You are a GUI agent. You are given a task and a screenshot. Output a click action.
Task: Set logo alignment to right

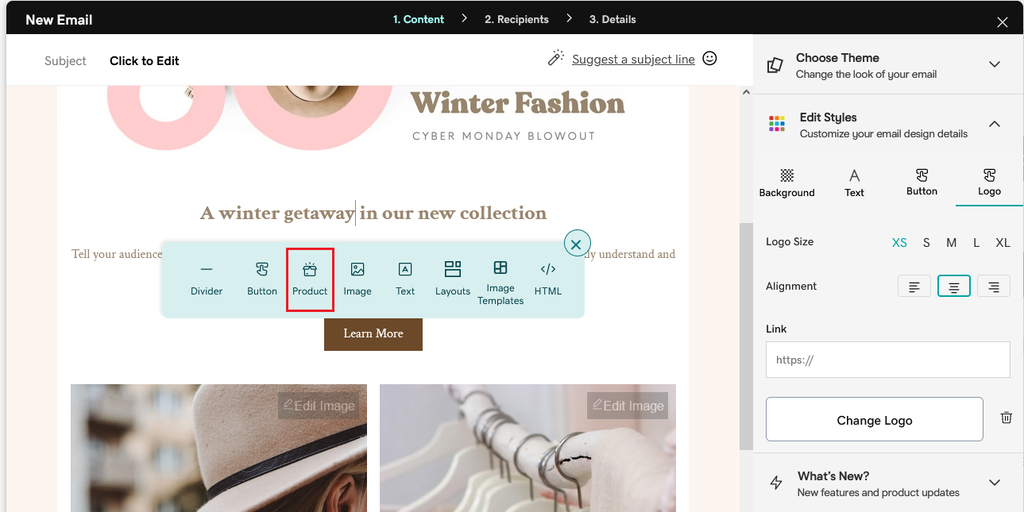pyautogui.click(x=993, y=287)
